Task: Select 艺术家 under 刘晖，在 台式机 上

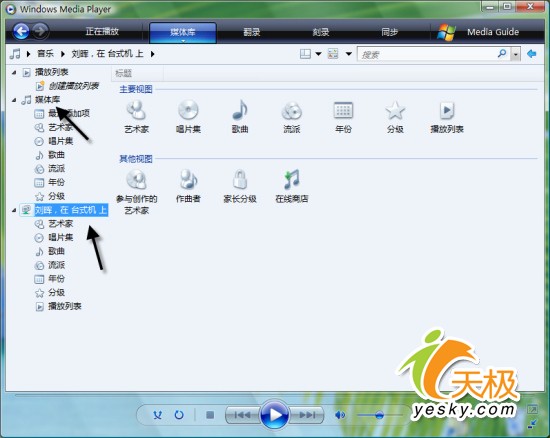Action: (60, 223)
